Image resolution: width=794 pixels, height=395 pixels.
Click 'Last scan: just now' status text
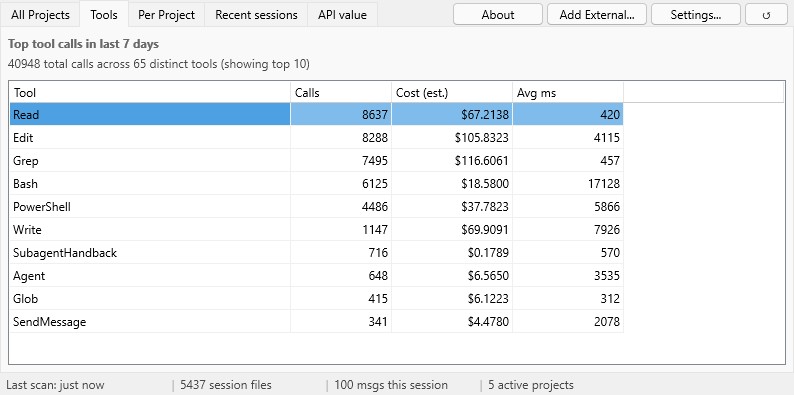click(55, 385)
